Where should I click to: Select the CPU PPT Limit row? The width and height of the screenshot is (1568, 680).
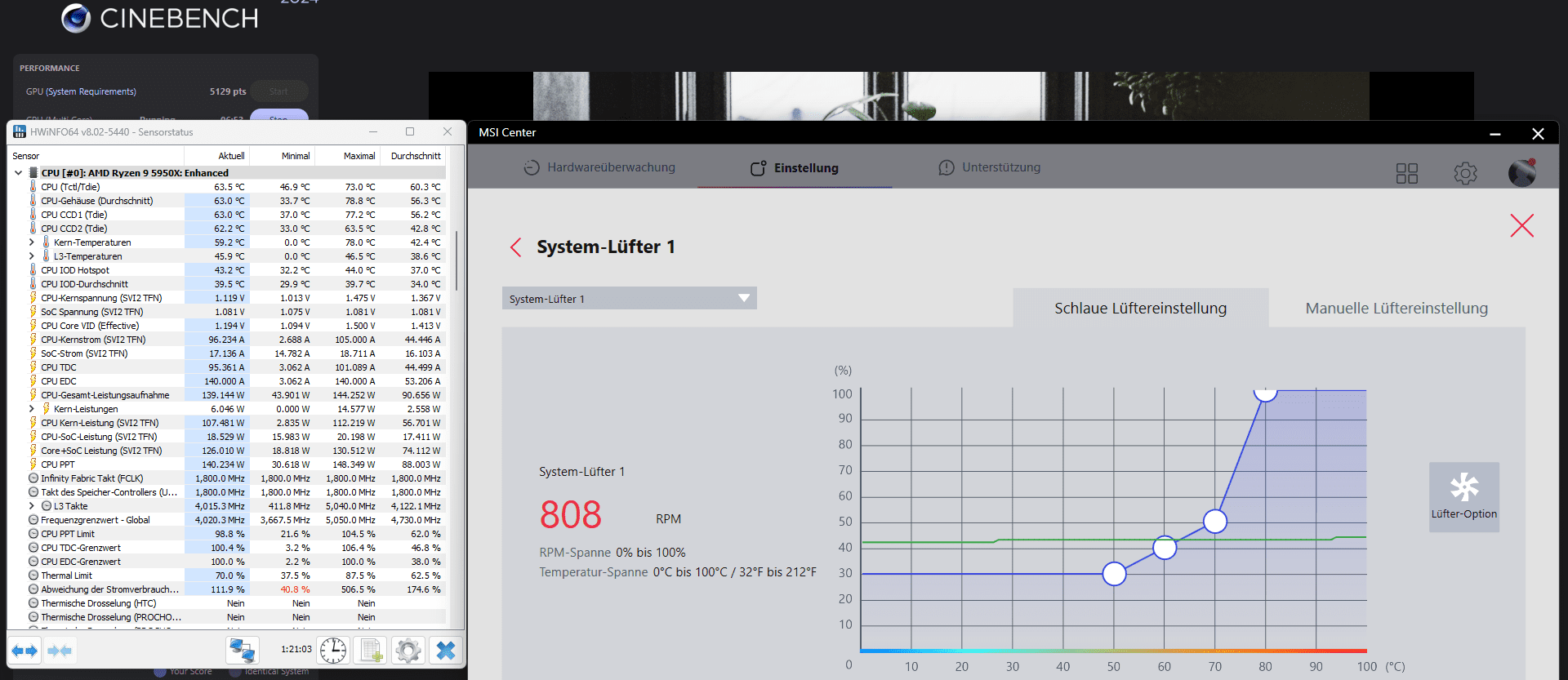point(227,534)
